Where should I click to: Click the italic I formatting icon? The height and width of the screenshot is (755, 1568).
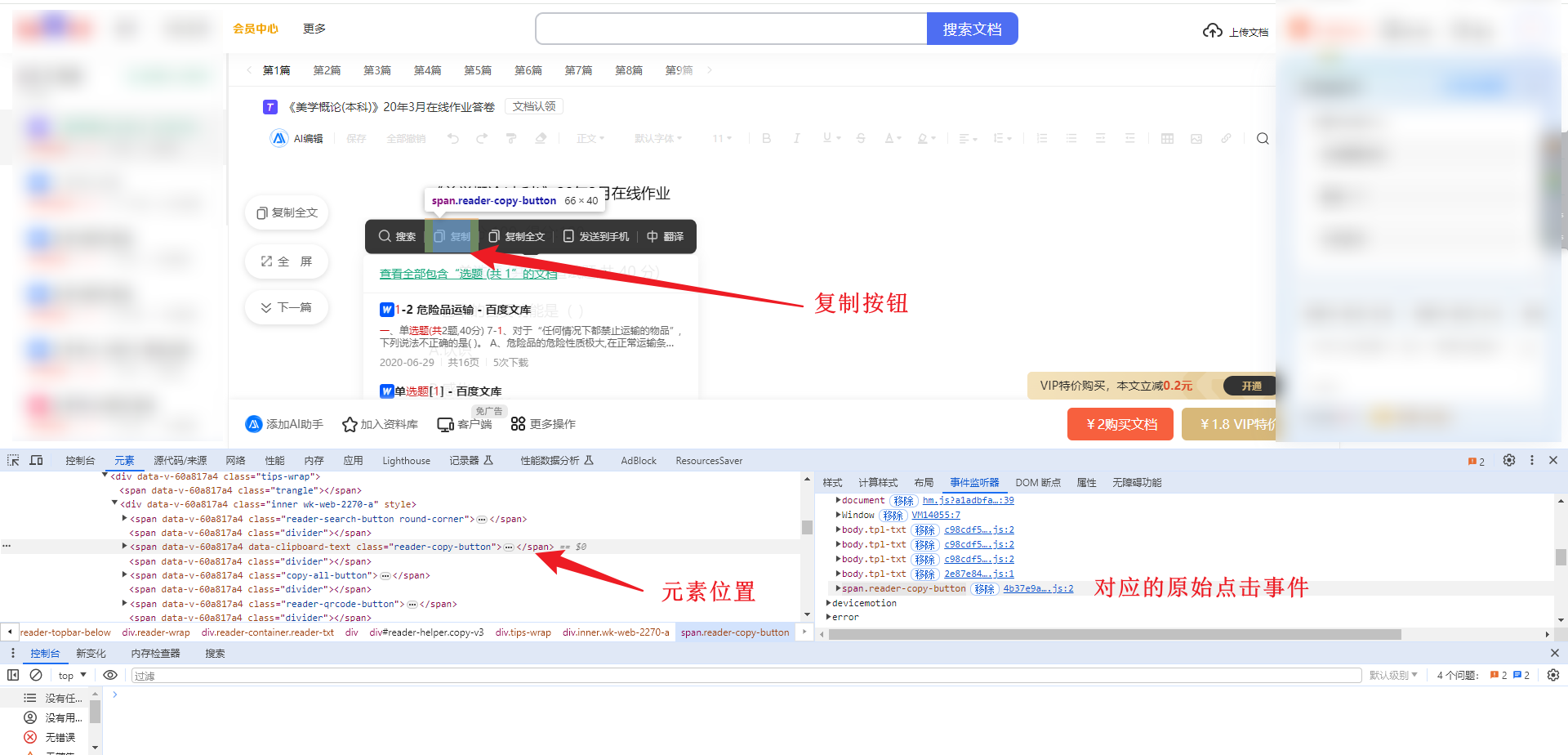point(796,138)
